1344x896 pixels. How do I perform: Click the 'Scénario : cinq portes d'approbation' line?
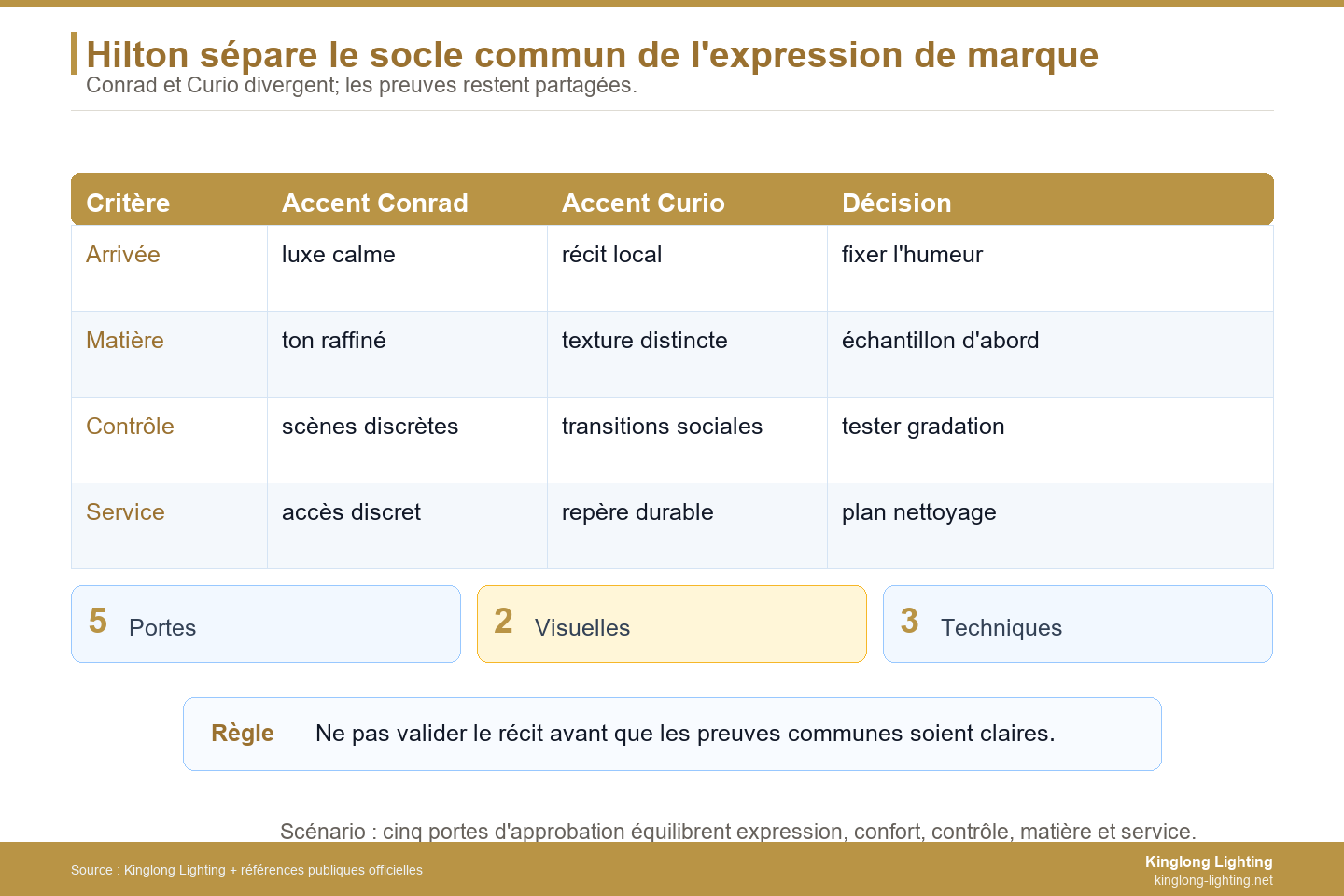click(738, 832)
